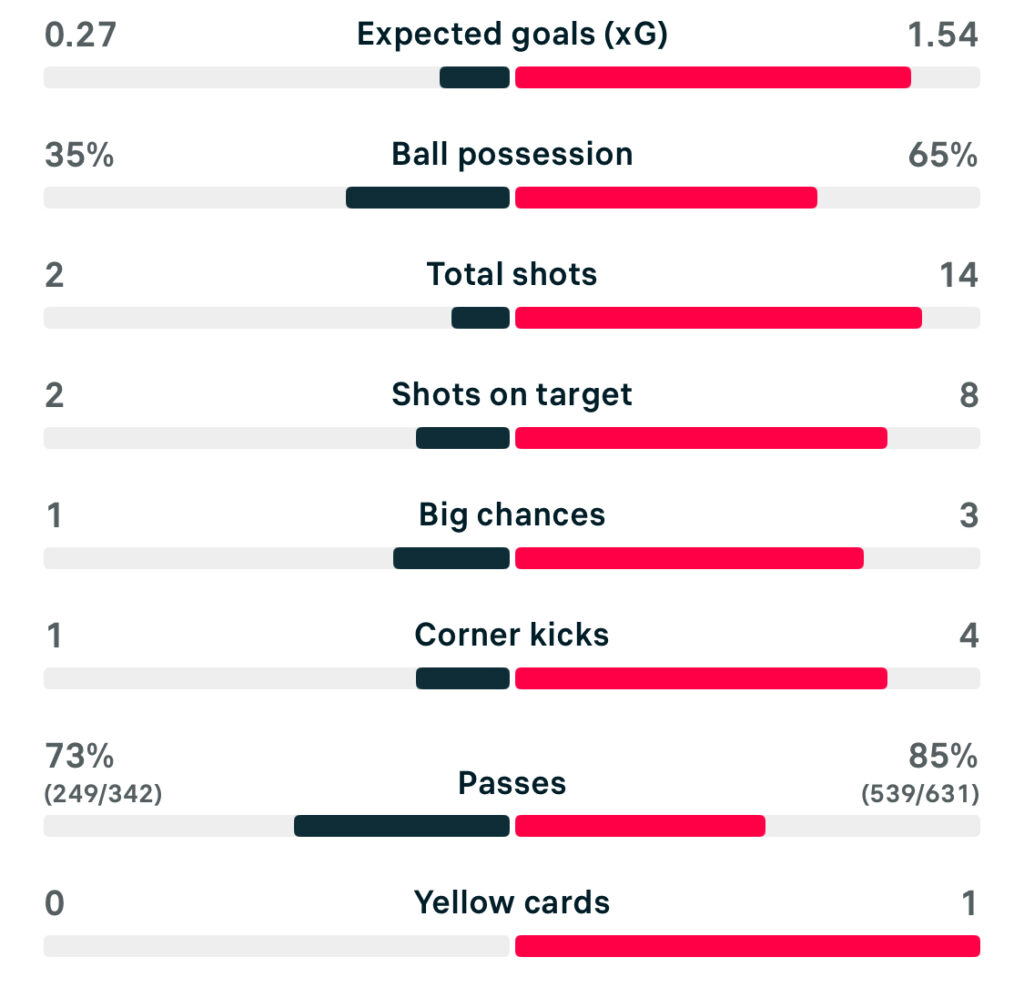Click the red Total shots bar
1024x998 pixels.
coord(718,318)
